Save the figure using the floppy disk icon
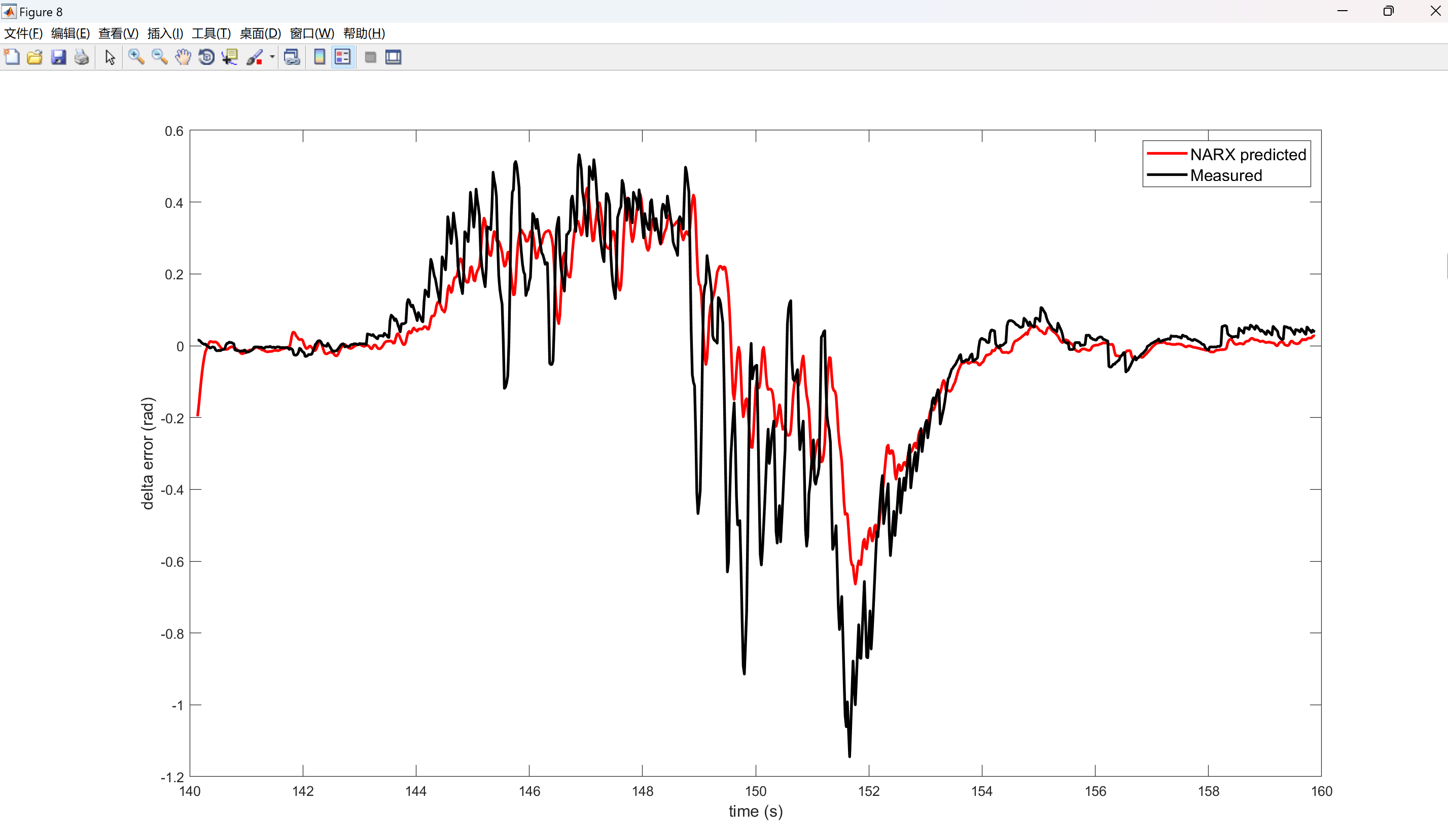Viewport: 1448px width, 840px height. point(59,57)
